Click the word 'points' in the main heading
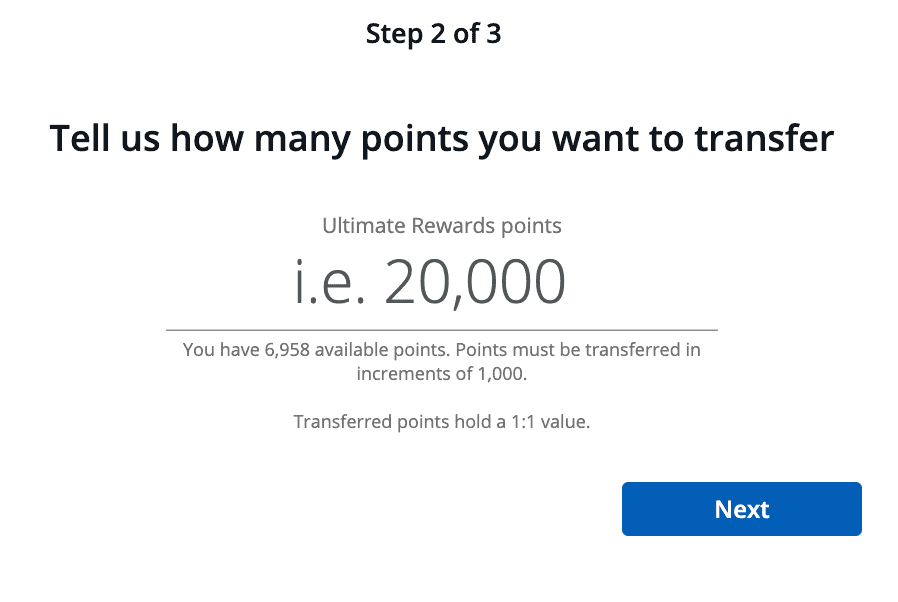This screenshot has height=602, width=898. pos(415,140)
